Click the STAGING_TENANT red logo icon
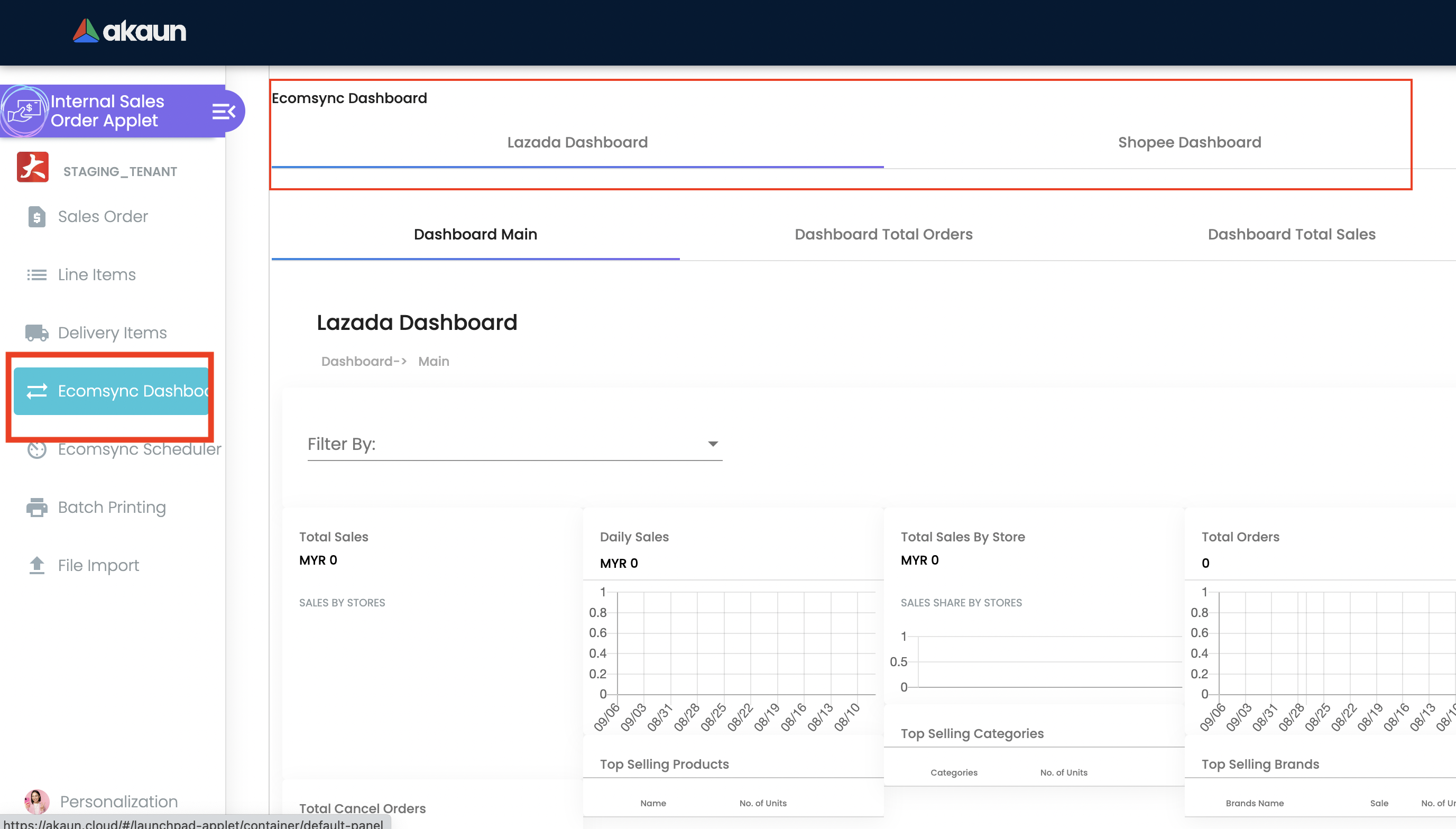 (32, 168)
